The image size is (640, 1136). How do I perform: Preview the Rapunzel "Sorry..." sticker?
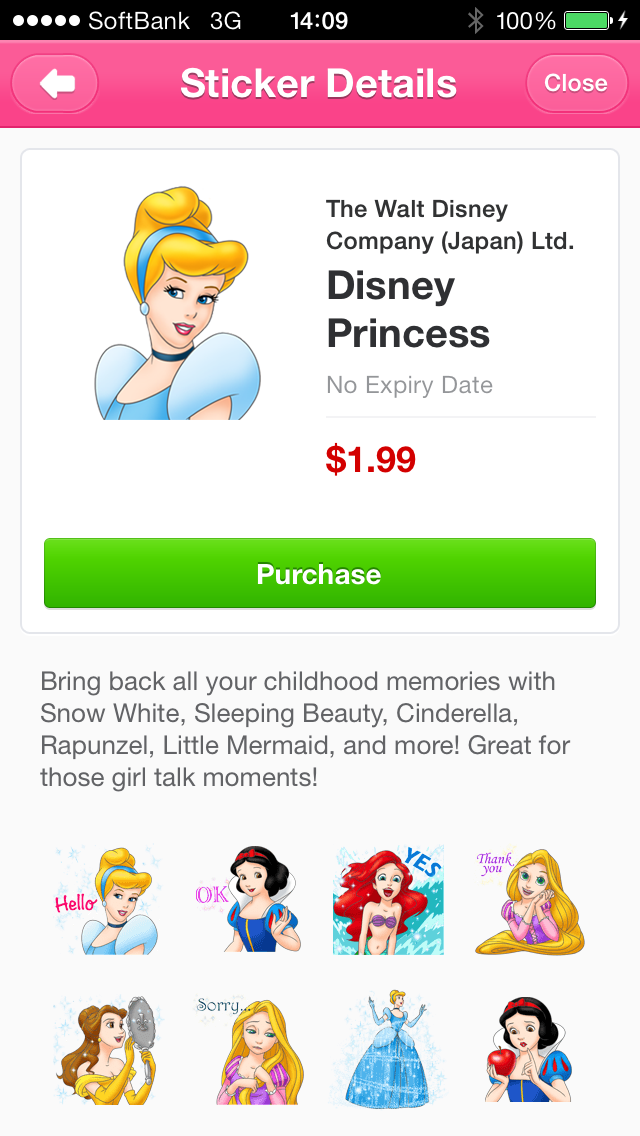[x=248, y=1048]
